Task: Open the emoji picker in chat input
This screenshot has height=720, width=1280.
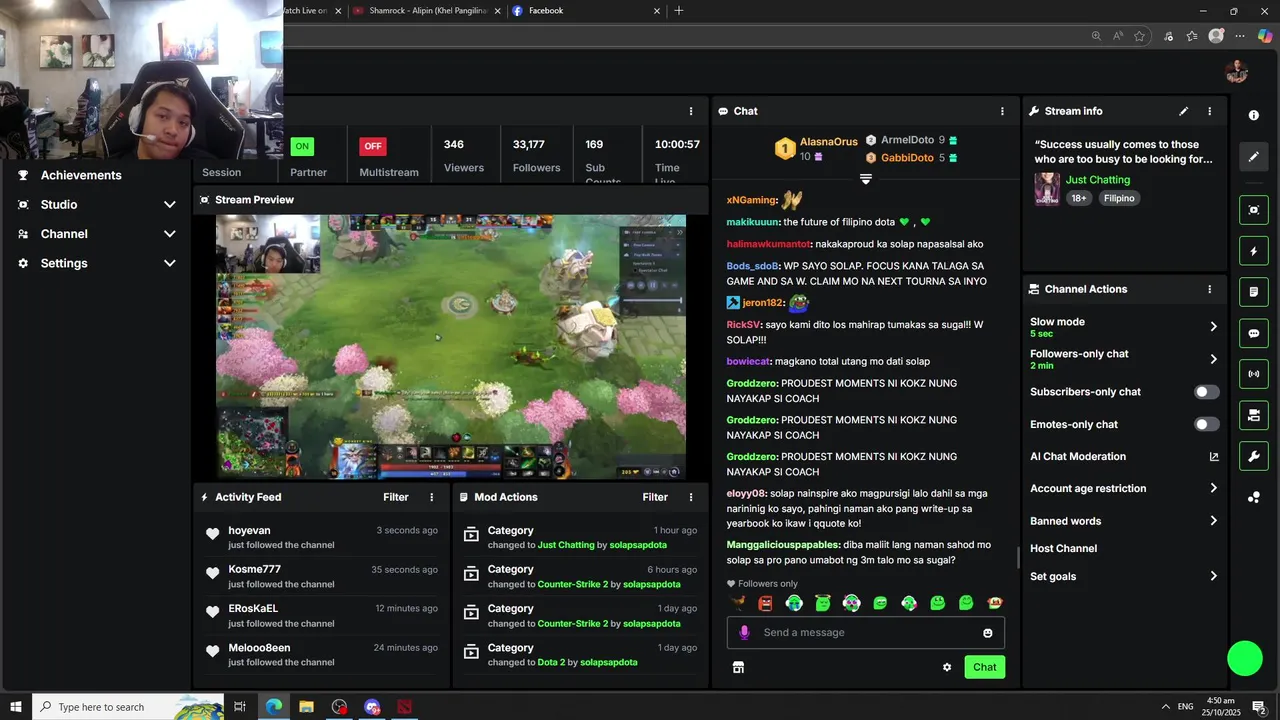Action: [x=988, y=633]
